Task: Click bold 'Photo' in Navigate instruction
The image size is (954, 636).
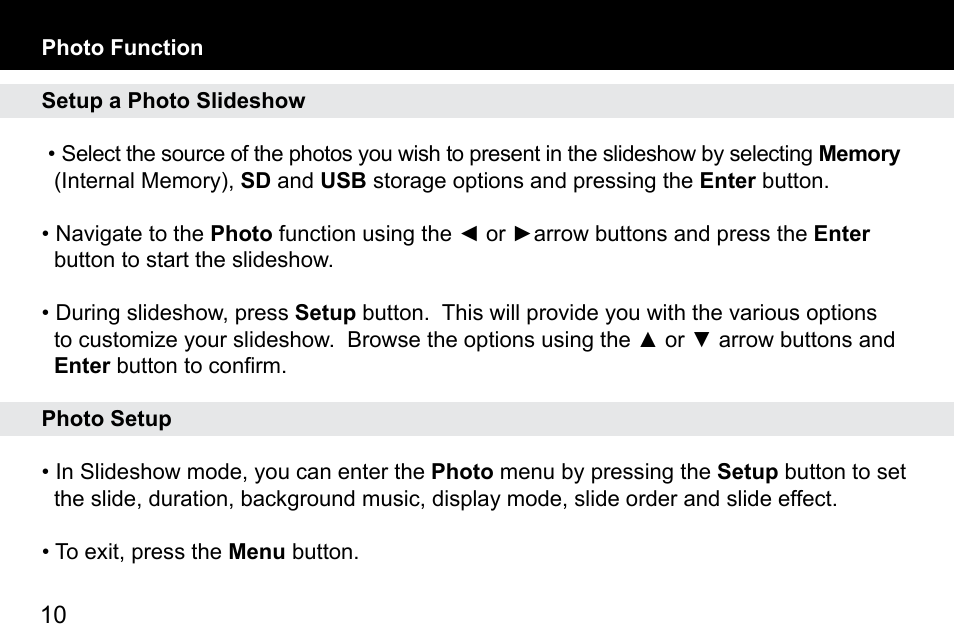Action: (242, 234)
